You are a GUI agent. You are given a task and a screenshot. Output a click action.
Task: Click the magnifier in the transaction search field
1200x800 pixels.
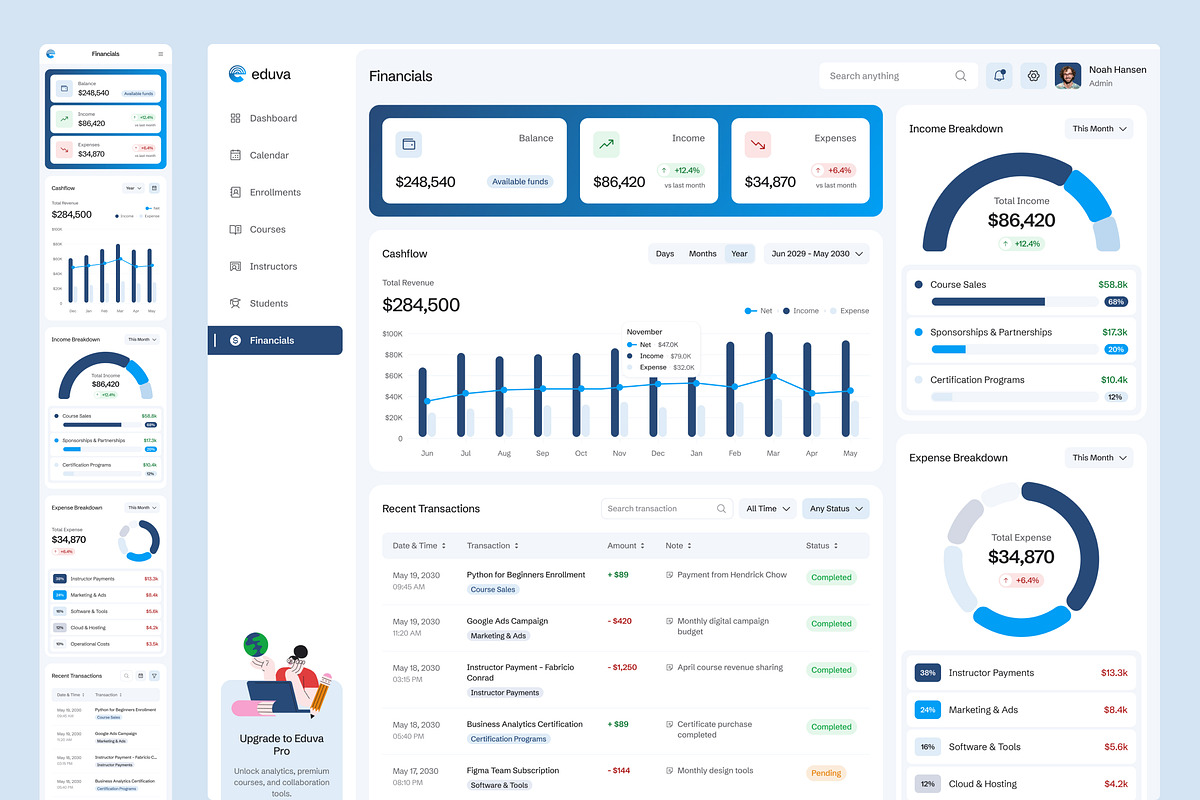click(722, 509)
